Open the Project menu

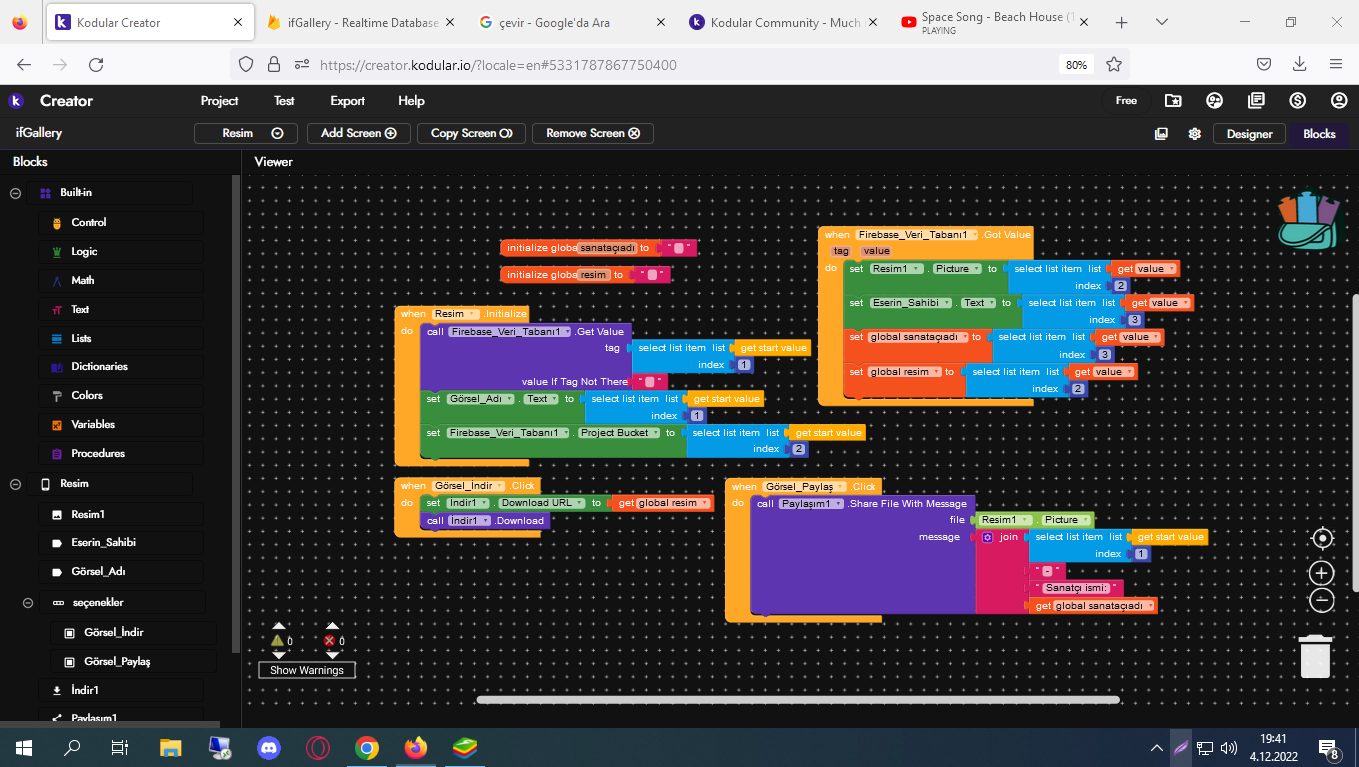click(x=219, y=101)
